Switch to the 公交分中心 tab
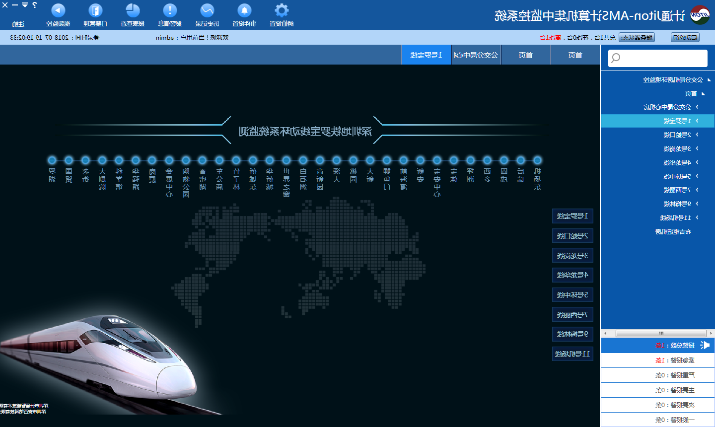 tap(475, 55)
